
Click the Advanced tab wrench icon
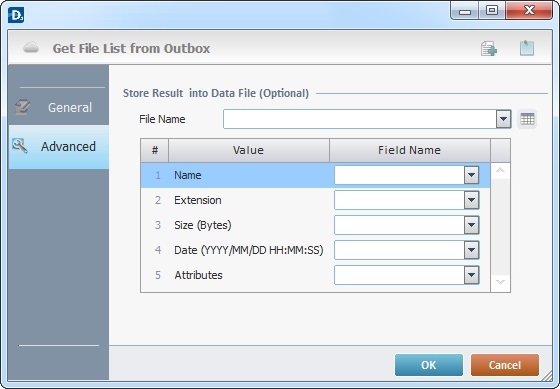[20, 146]
